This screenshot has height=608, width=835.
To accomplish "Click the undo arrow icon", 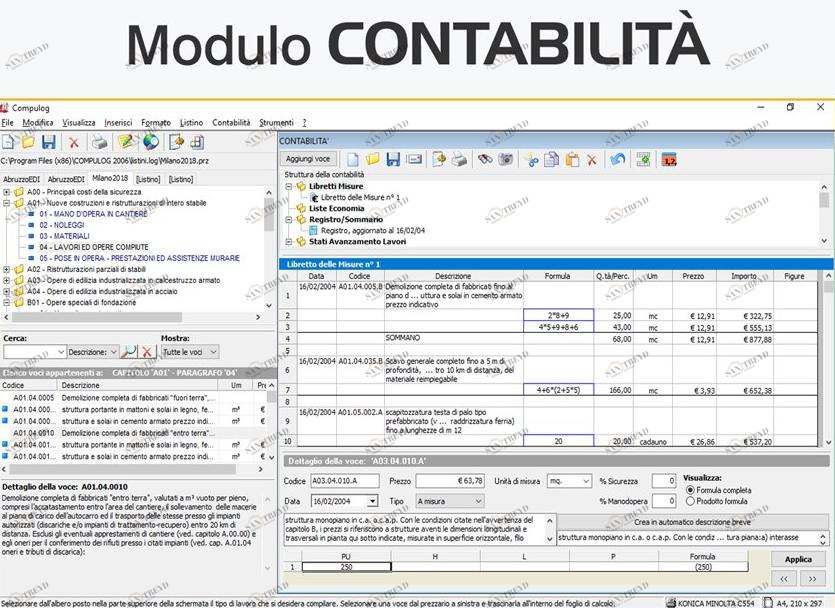I will [x=617, y=160].
